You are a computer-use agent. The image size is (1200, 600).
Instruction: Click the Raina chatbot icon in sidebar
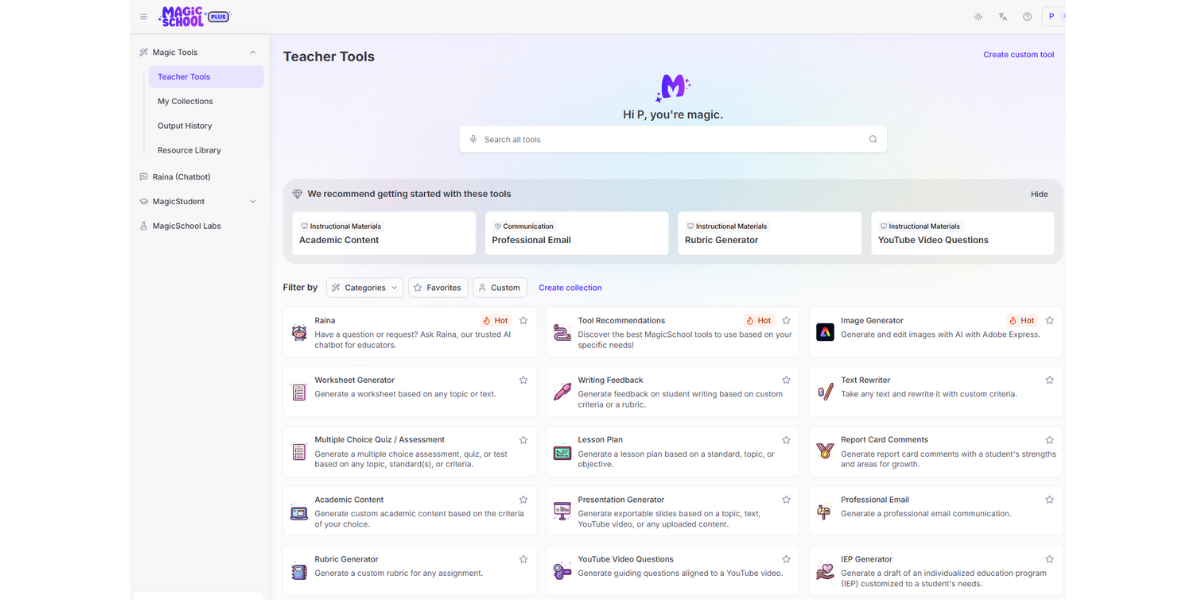click(x=145, y=176)
